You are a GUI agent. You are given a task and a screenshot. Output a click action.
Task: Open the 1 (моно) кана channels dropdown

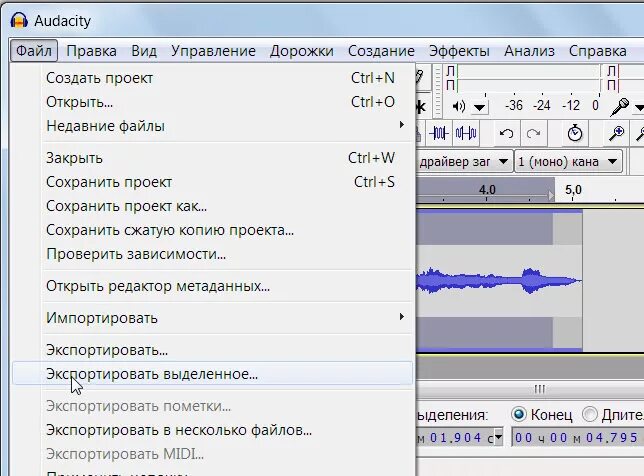[568, 162]
